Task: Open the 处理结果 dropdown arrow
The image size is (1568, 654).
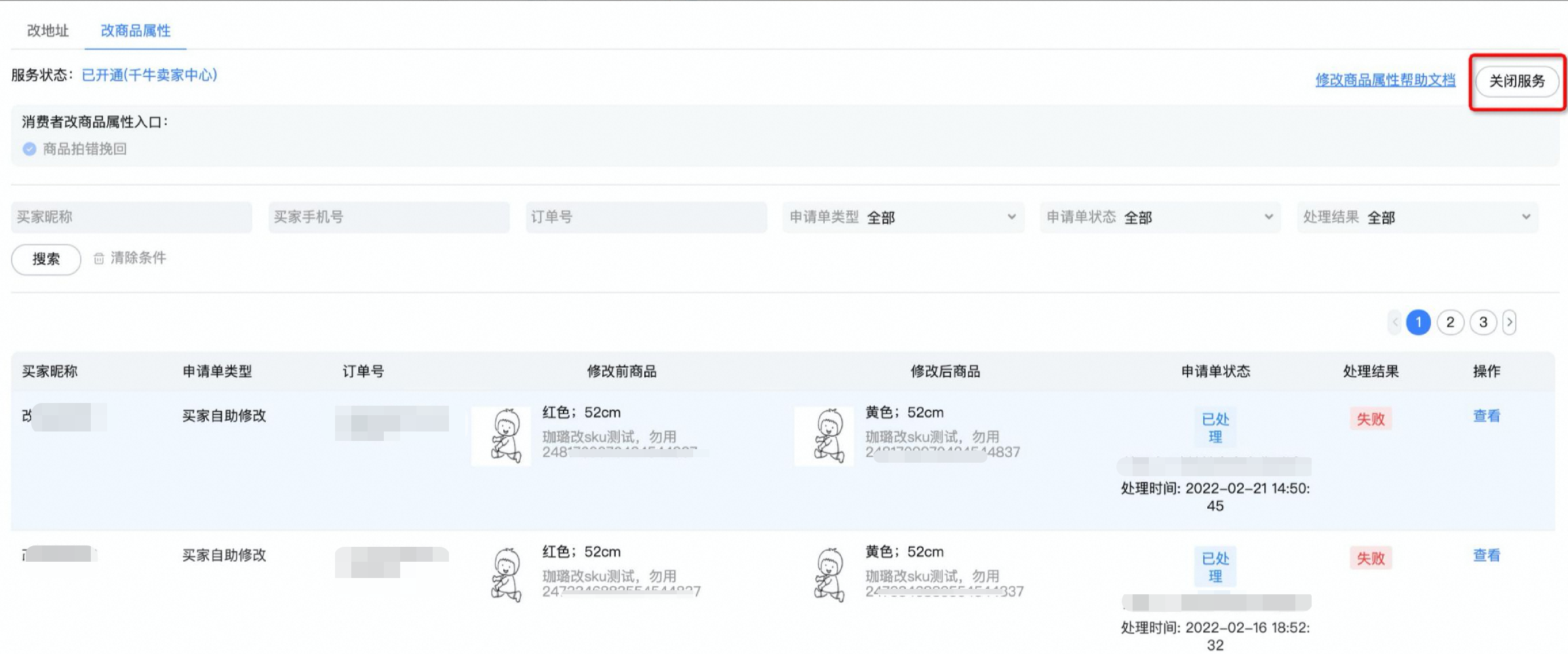Action: tap(1526, 217)
